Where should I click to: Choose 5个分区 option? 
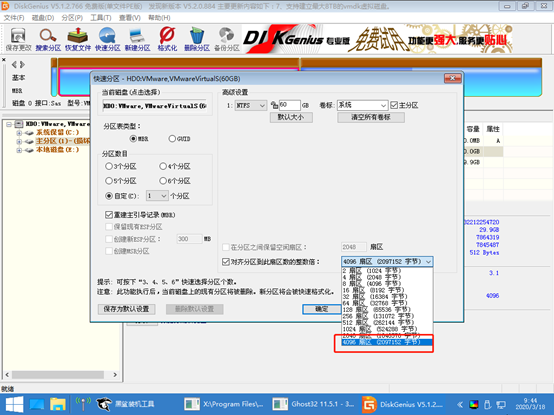(x=109, y=181)
